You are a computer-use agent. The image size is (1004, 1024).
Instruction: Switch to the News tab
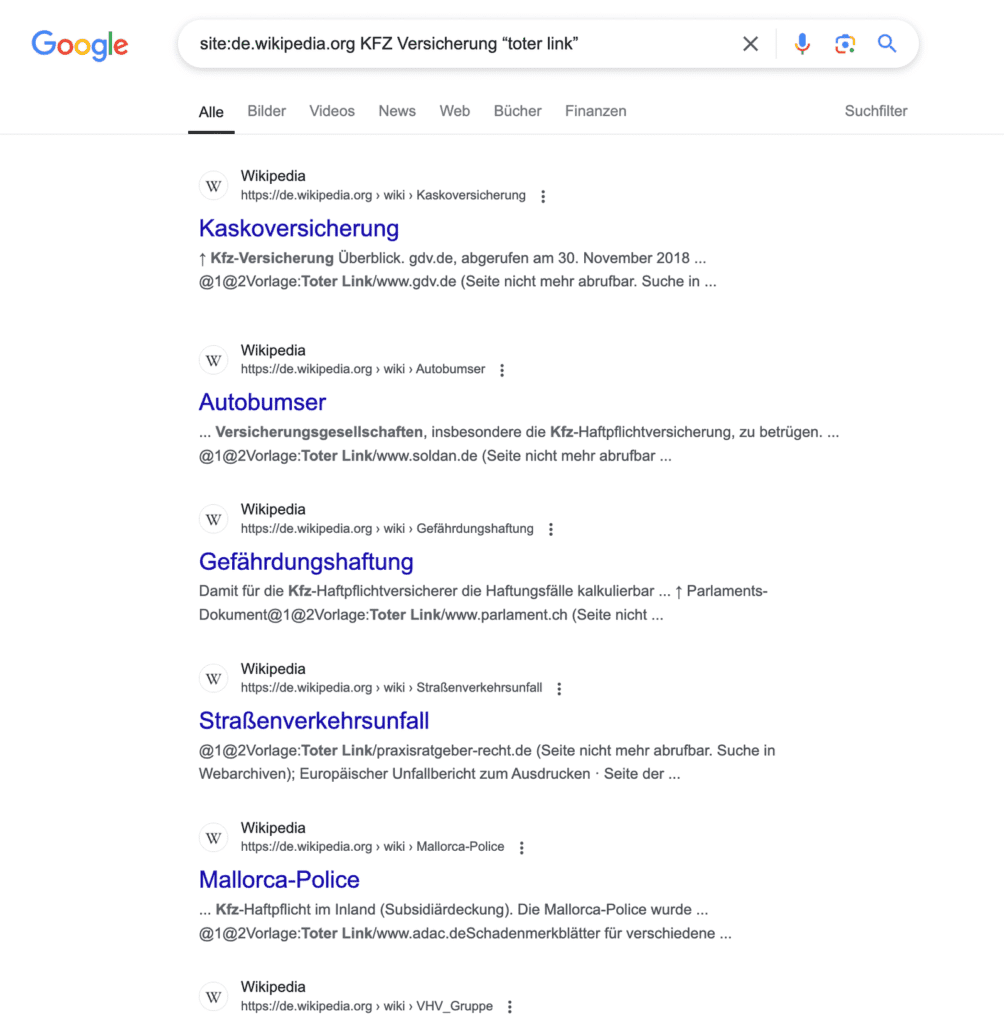(397, 111)
